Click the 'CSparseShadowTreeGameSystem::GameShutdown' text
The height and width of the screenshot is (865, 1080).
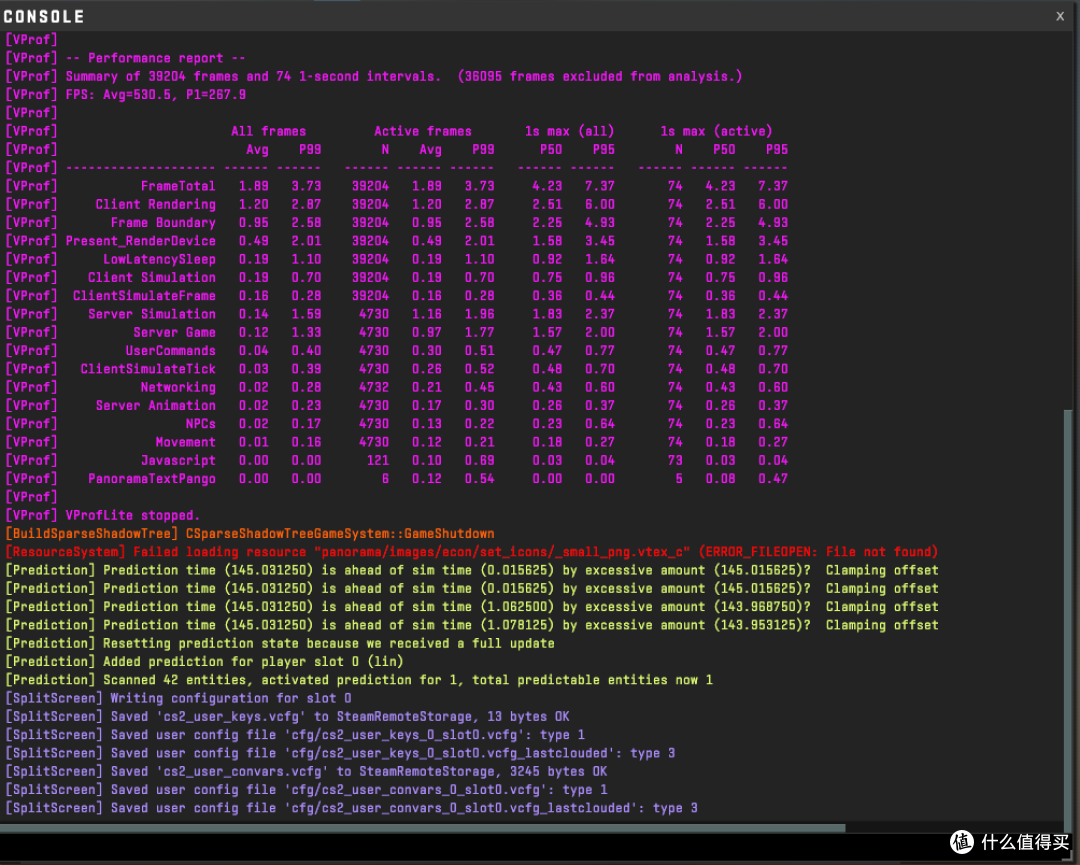point(340,534)
